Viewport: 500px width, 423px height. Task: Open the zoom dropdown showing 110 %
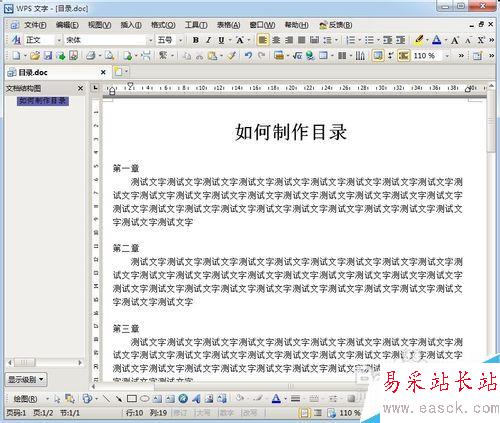coord(447,56)
